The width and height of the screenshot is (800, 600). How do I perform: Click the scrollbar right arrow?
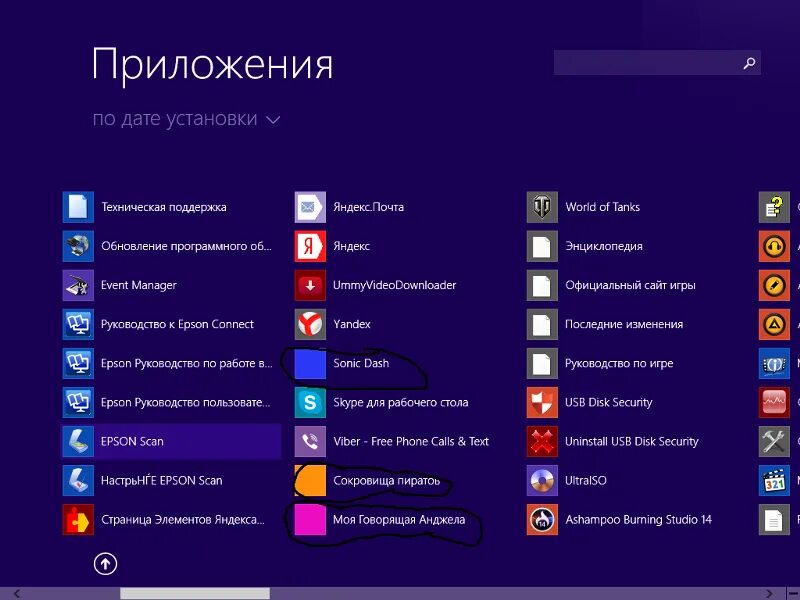tap(768, 593)
